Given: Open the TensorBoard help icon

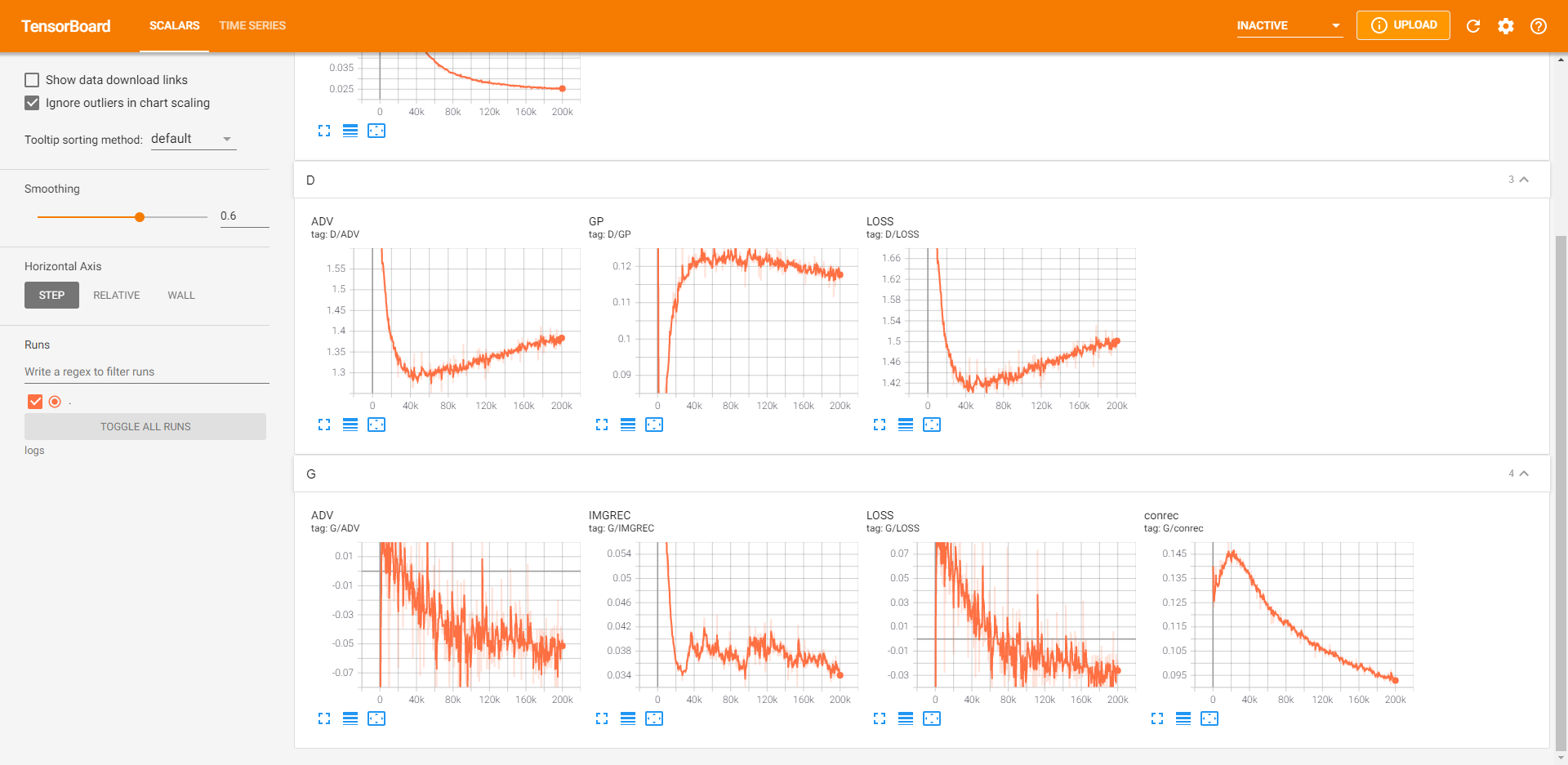Looking at the screenshot, I should click(x=1539, y=25).
